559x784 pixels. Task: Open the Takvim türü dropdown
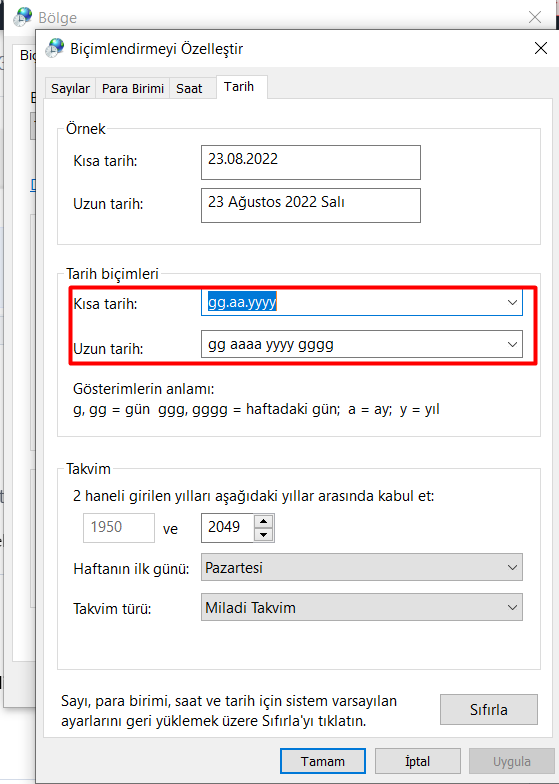[x=362, y=607]
